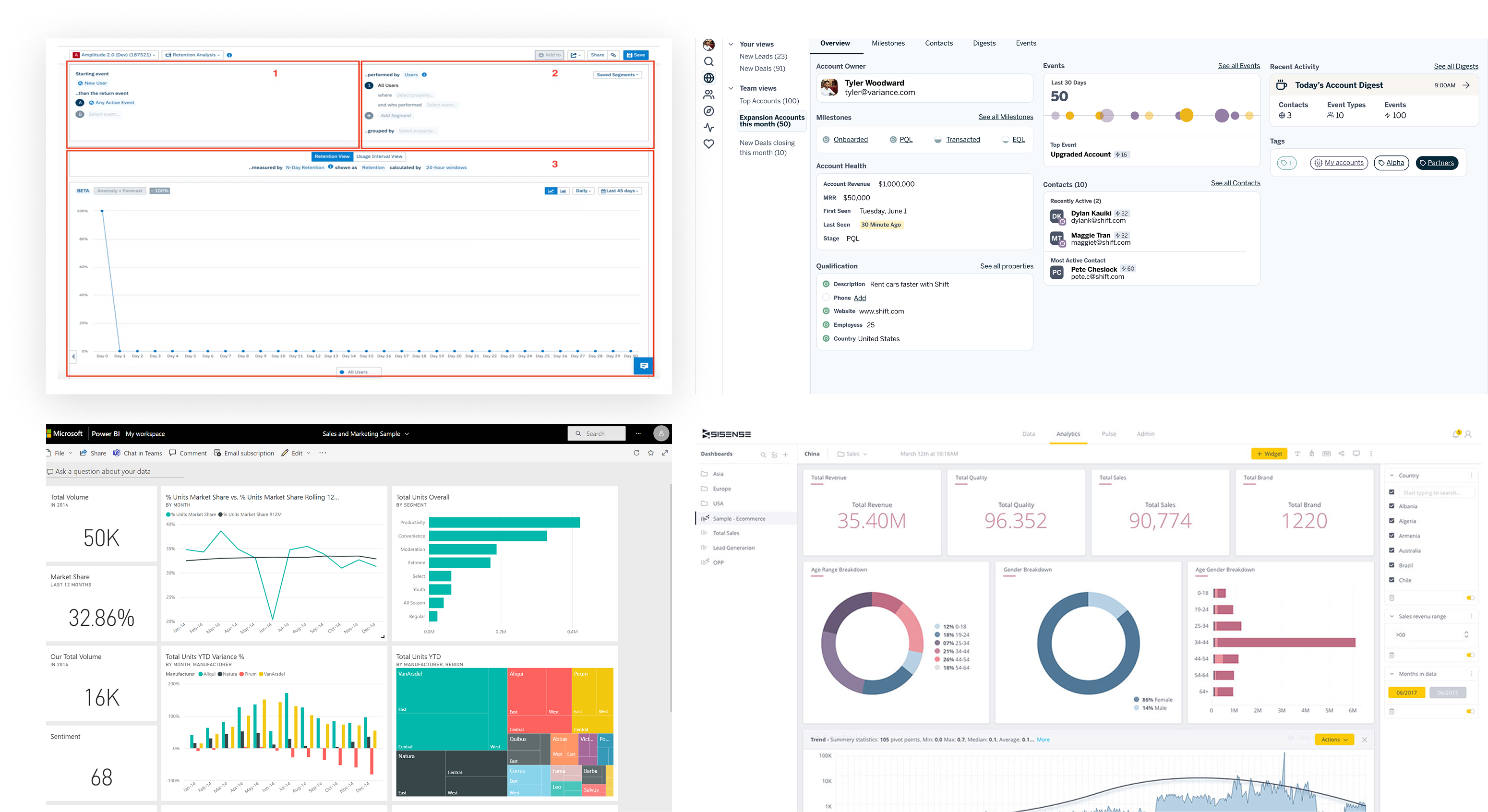
Task: Click the heart icon in Variance sidebar
Action: 709,144
